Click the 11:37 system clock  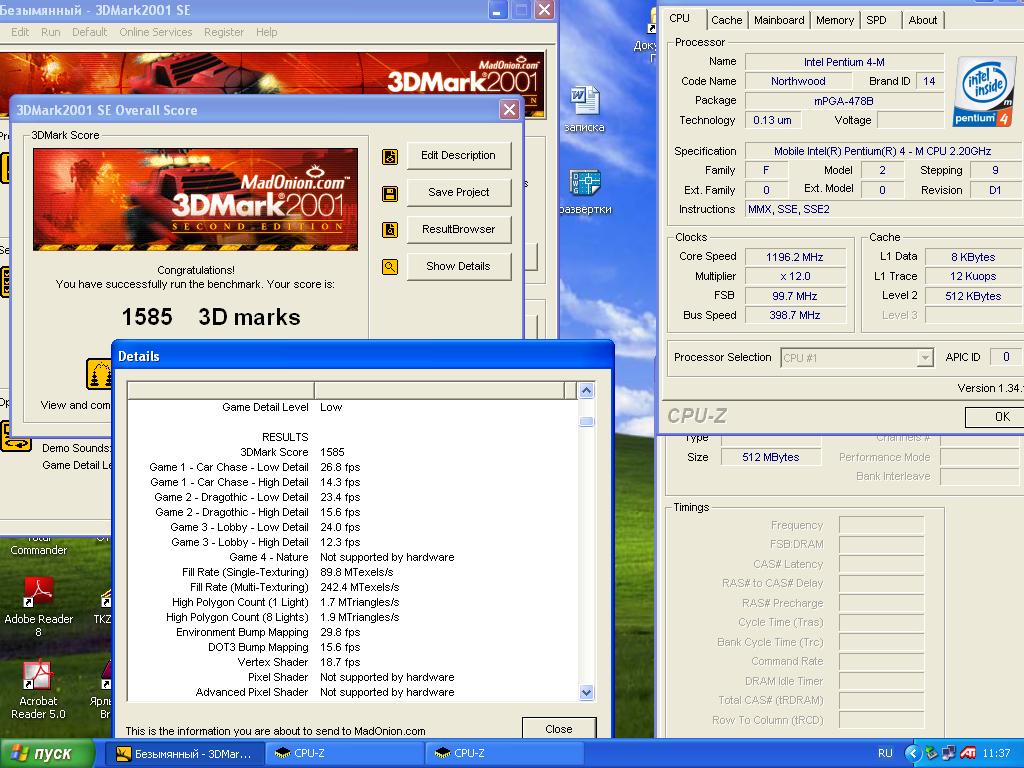(996, 753)
